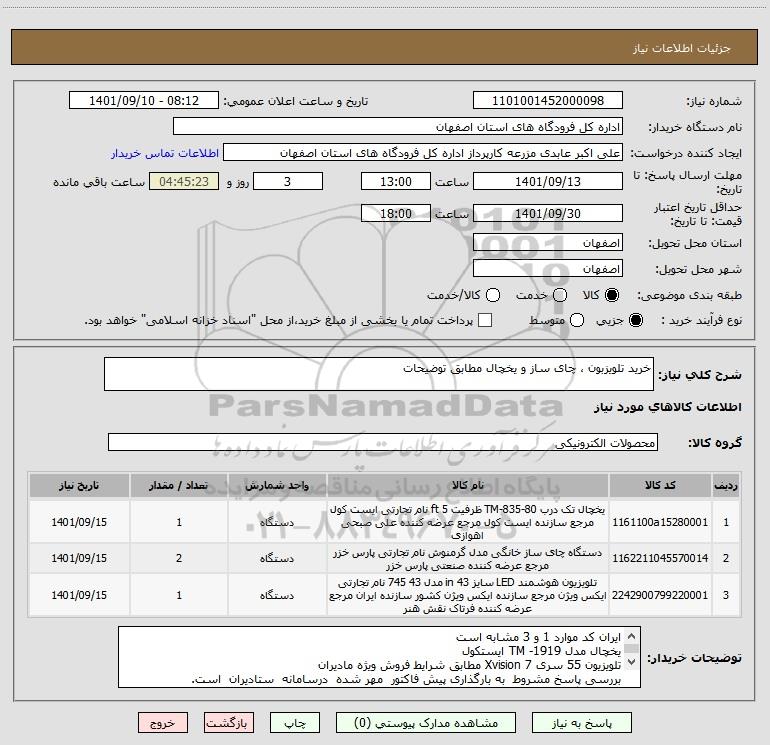This screenshot has height=745, width=770.
Task: Click the اطلاعات کالاهای مورد نیاز section title
Action: (667, 407)
